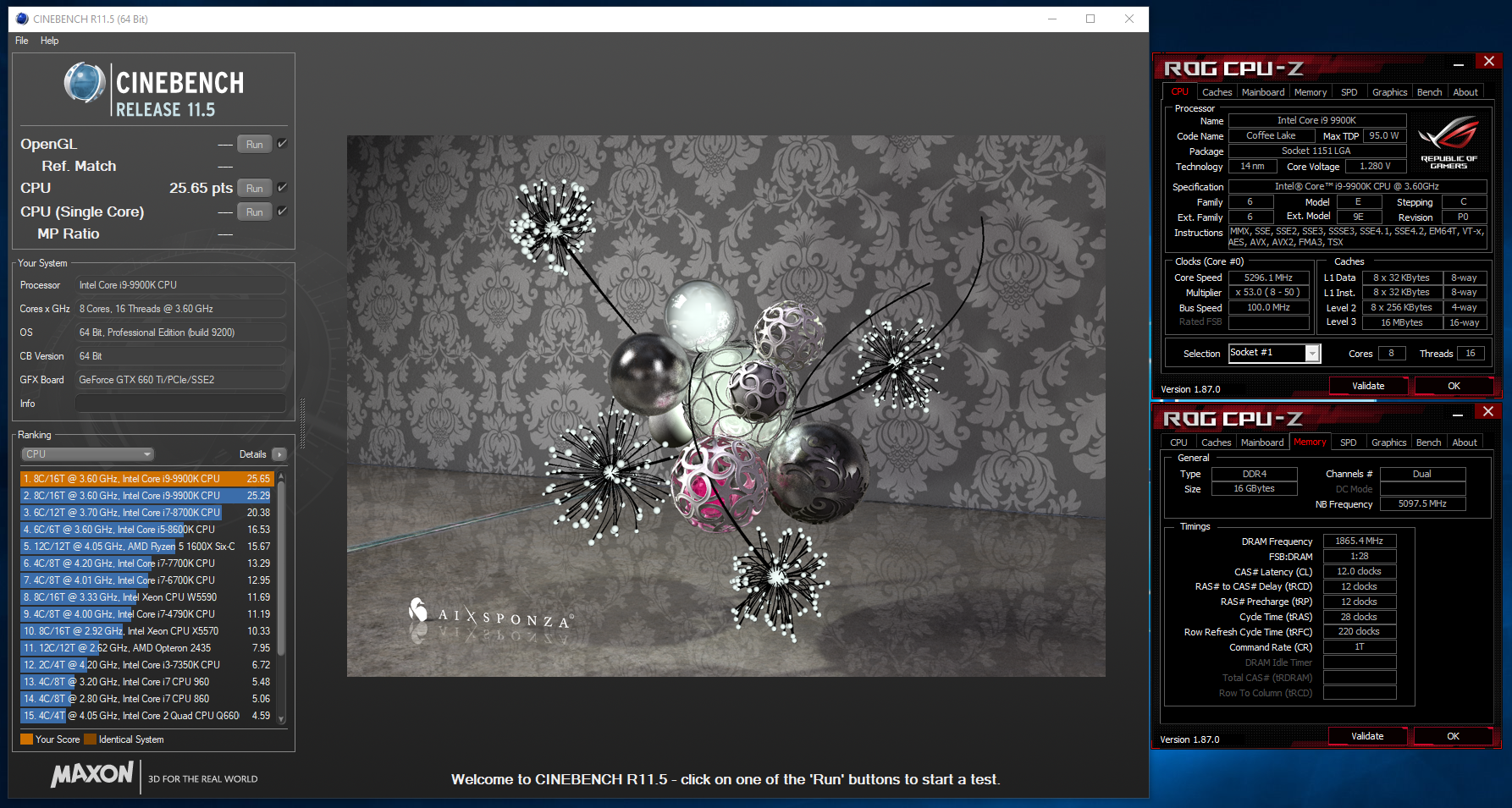This screenshot has width=1512, height=808.
Task: Click OK in upper CPU-Z window
Action: pyautogui.click(x=1454, y=386)
